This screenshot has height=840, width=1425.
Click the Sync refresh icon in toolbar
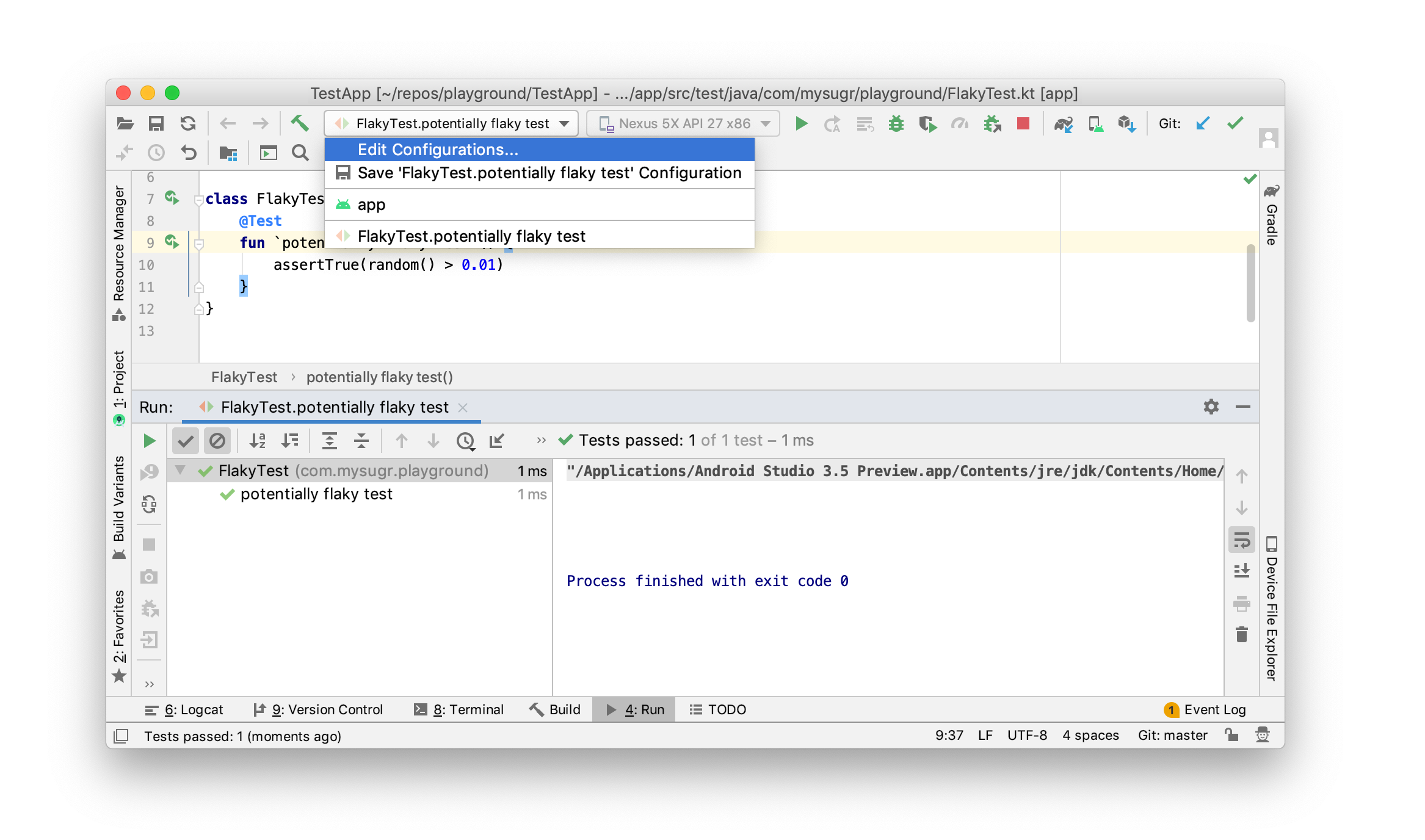188,123
